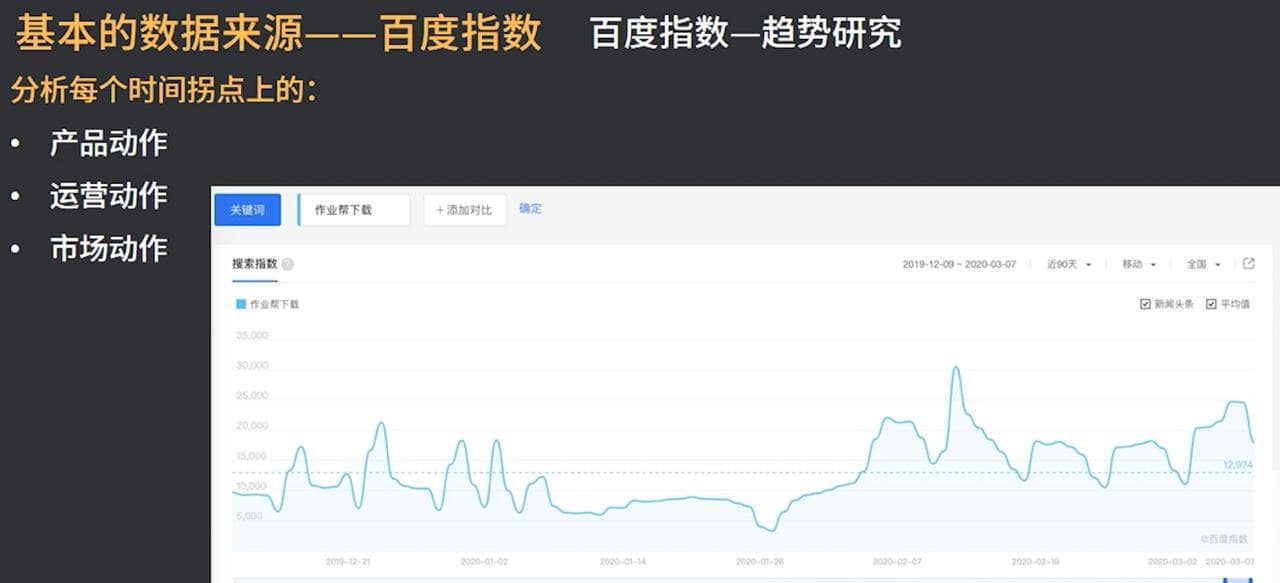This screenshot has height=583, width=1280.
Task: Click the 2020-01-26 x-axis date label
Action: (760, 562)
